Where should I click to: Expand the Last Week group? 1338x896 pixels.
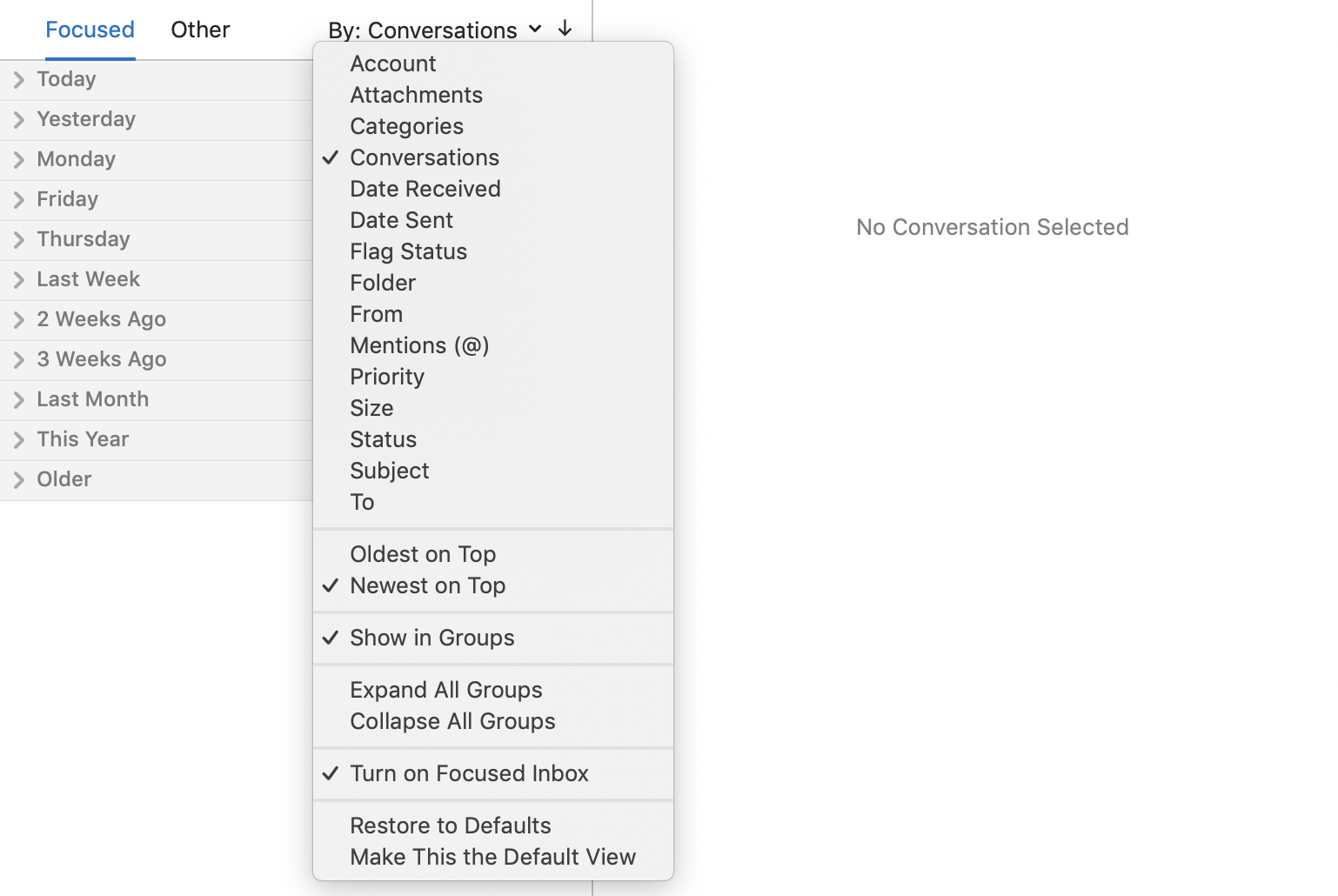[x=157, y=280]
